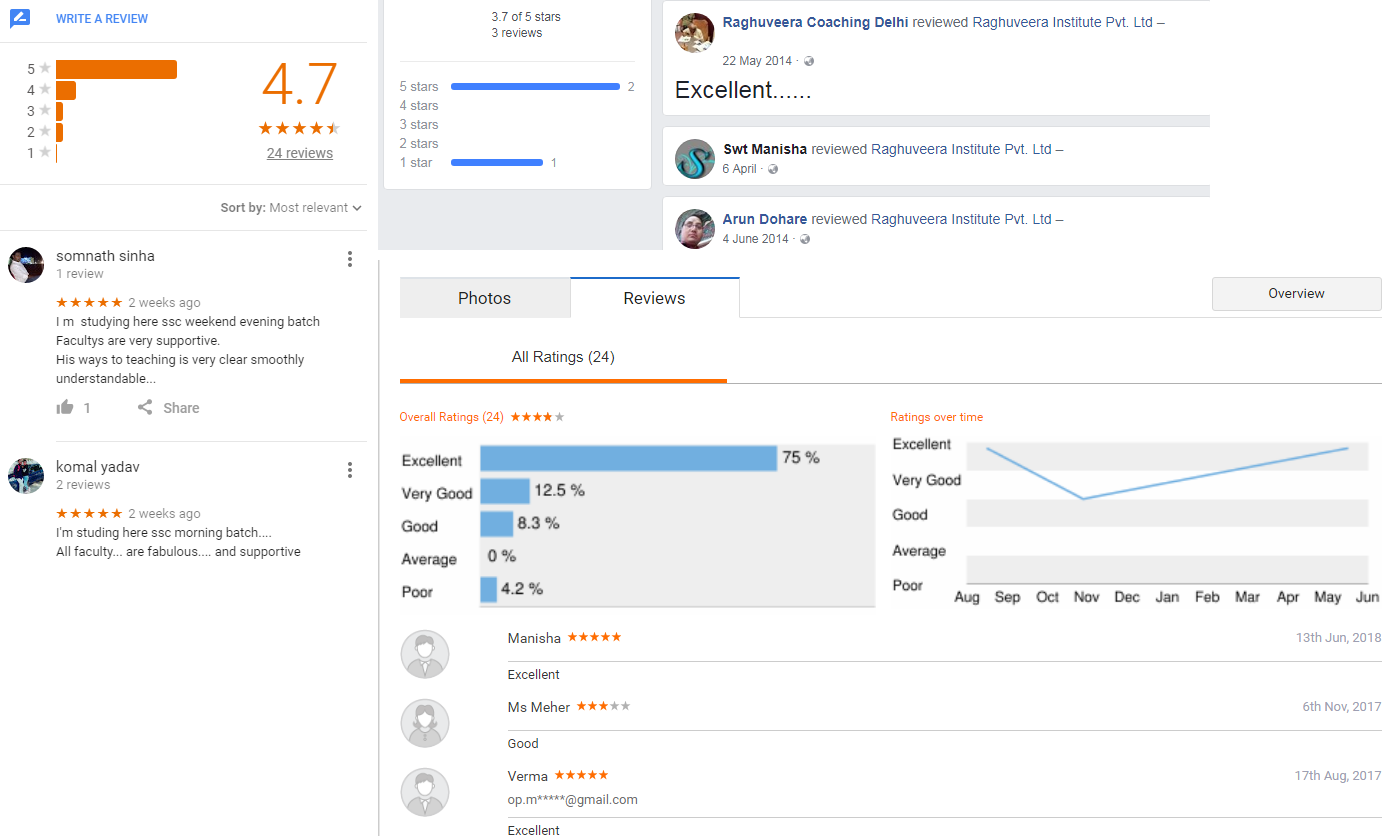Click the globe privacy icon beside 22 May 2014
Image resolution: width=1392 pixels, height=836 pixels.
[x=809, y=61]
